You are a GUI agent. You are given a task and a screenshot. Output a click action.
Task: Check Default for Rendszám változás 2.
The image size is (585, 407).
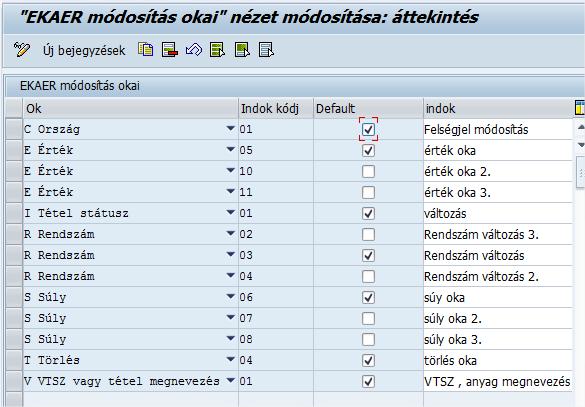coord(368,276)
